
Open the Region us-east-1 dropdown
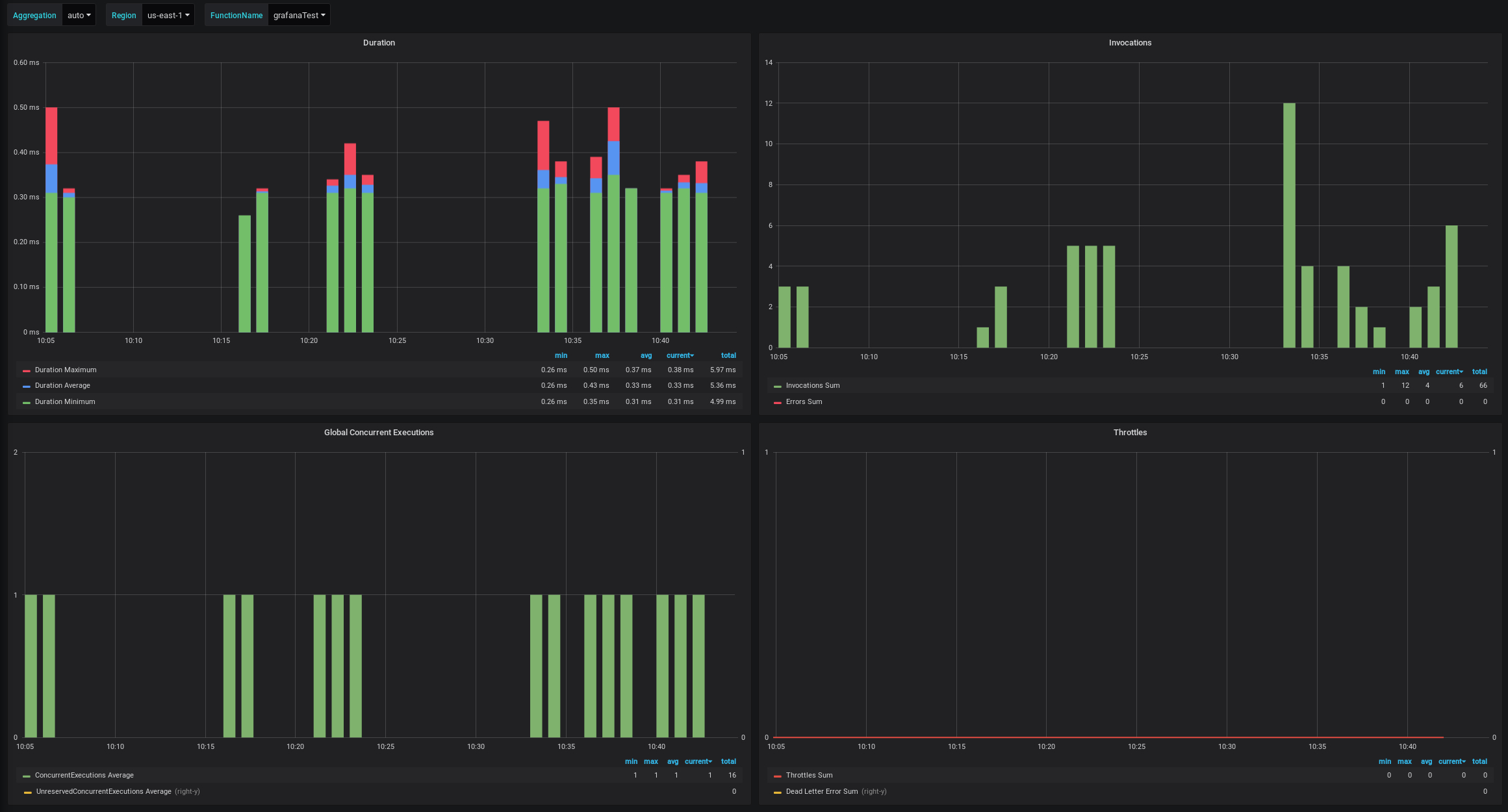(x=168, y=15)
